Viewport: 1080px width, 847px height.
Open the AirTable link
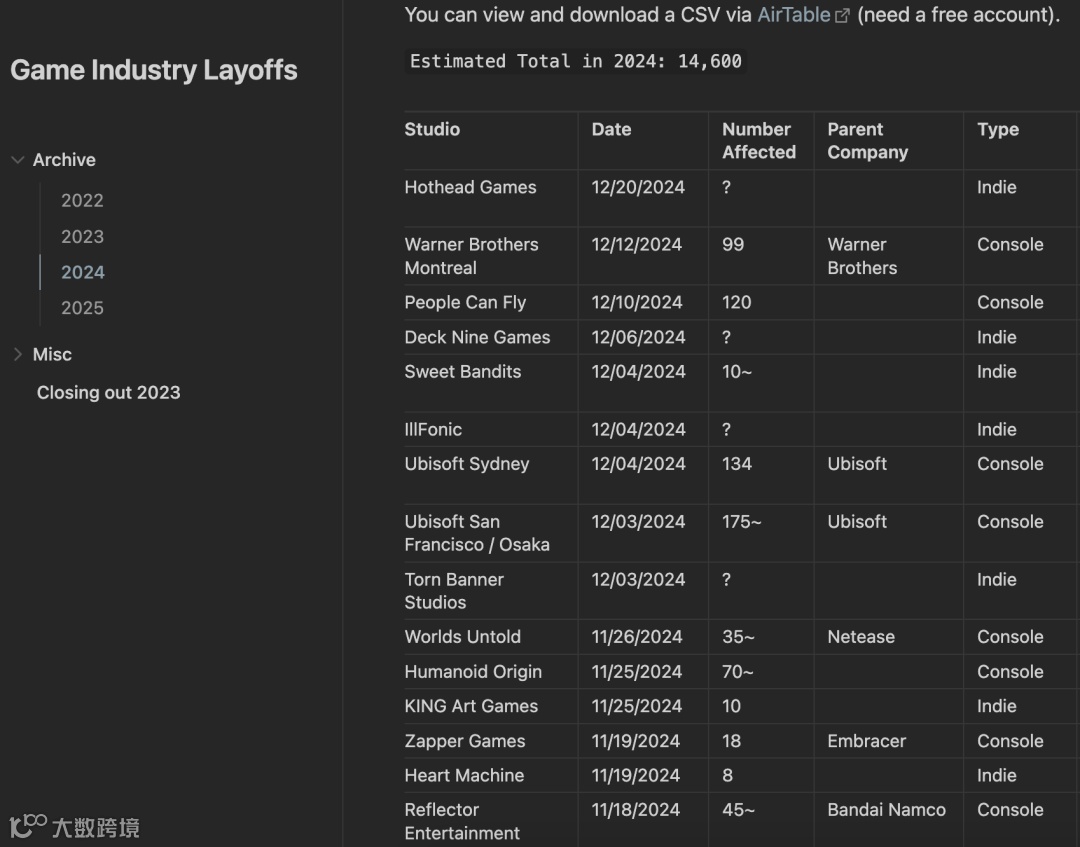point(793,15)
